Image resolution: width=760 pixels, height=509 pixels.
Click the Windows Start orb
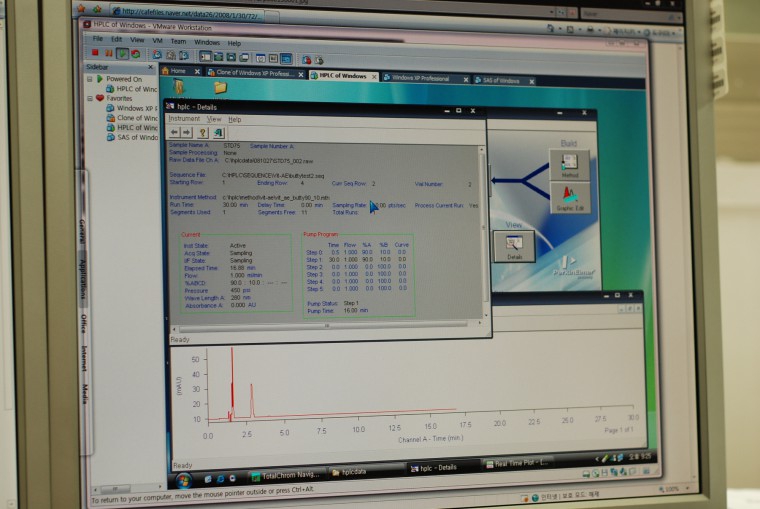(x=184, y=480)
